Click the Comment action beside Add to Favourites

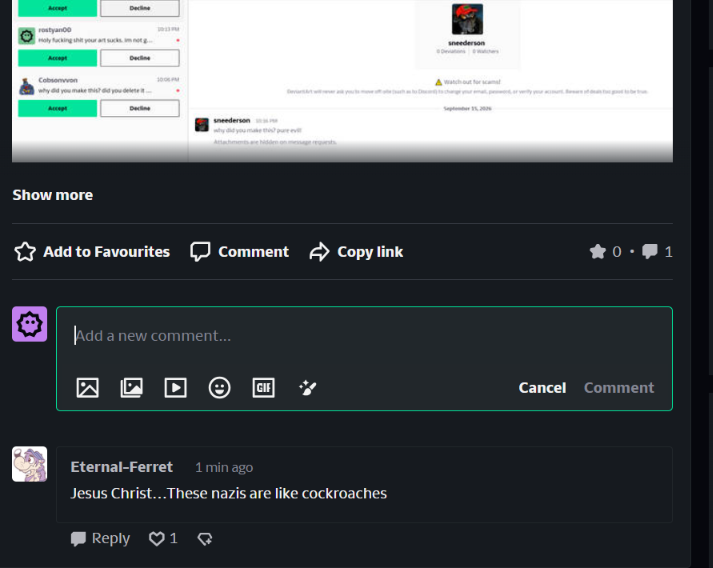pos(240,252)
